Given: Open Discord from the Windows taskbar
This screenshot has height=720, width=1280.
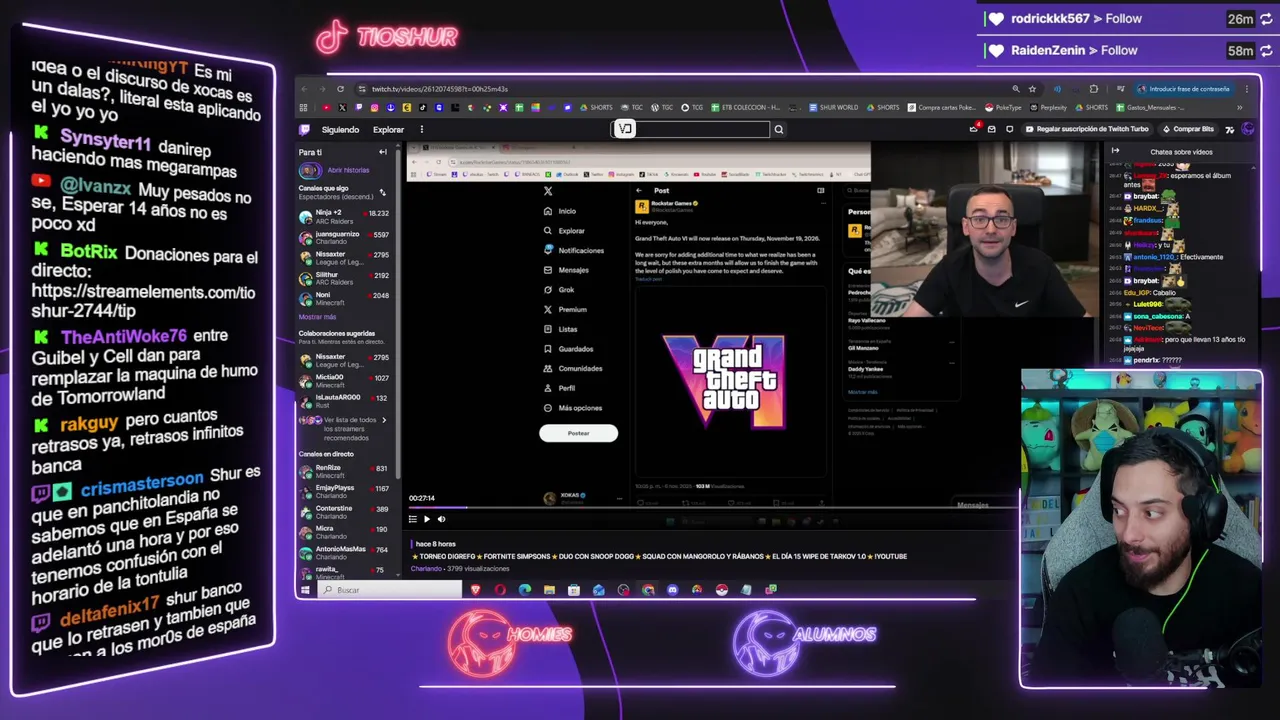Looking at the screenshot, I should coord(672,590).
